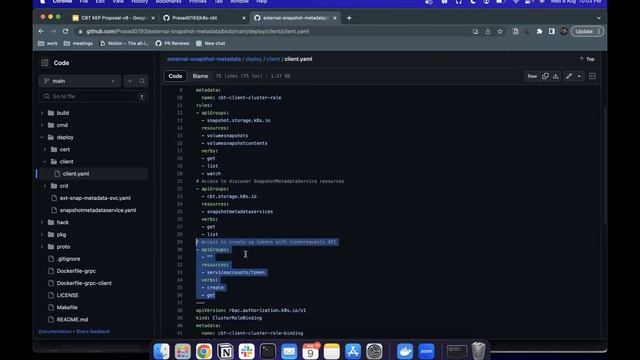The image size is (640, 360).
Task: Open snapshotmetadataservice.yaml in file tree
Action: [x=98, y=210]
